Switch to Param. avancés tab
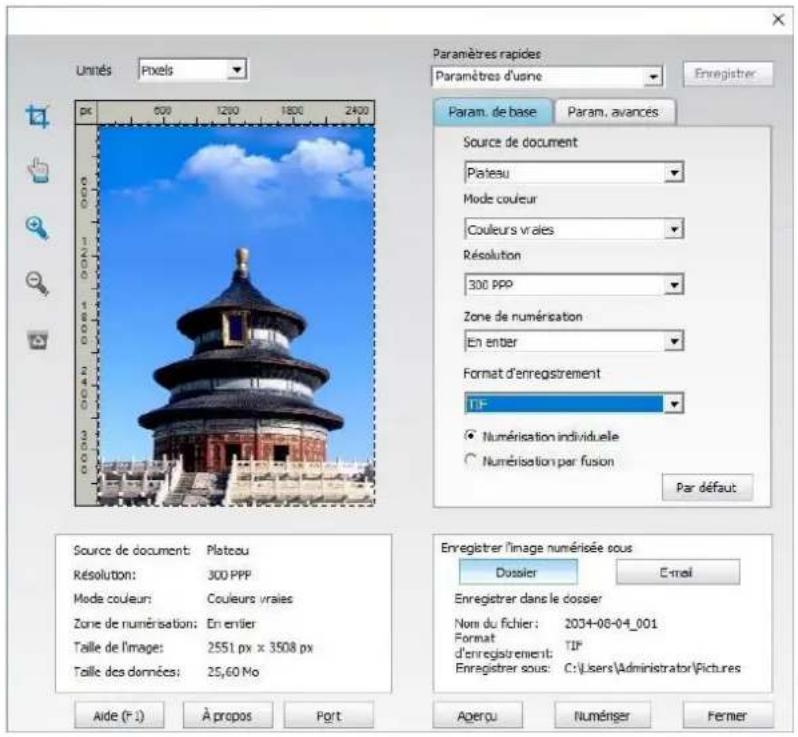The width and height of the screenshot is (798, 737). coord(614,112)
